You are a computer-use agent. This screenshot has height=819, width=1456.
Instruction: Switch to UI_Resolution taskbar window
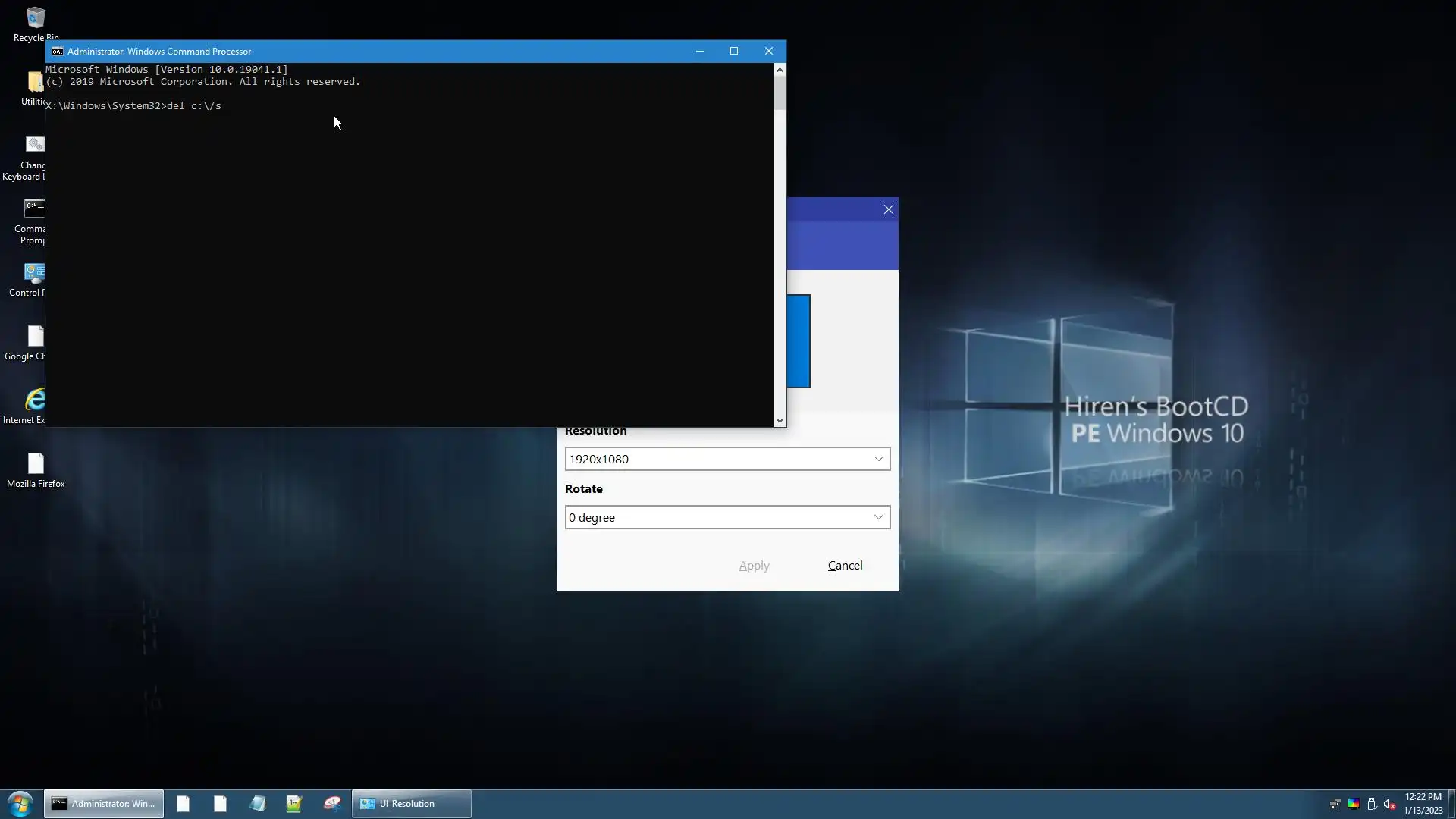tap(411, 804)
